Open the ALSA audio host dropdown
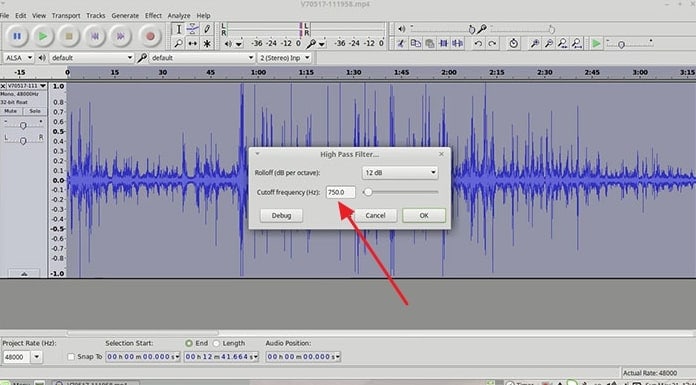The width and height of the screenshot is (696, 385). click(18, 58)
